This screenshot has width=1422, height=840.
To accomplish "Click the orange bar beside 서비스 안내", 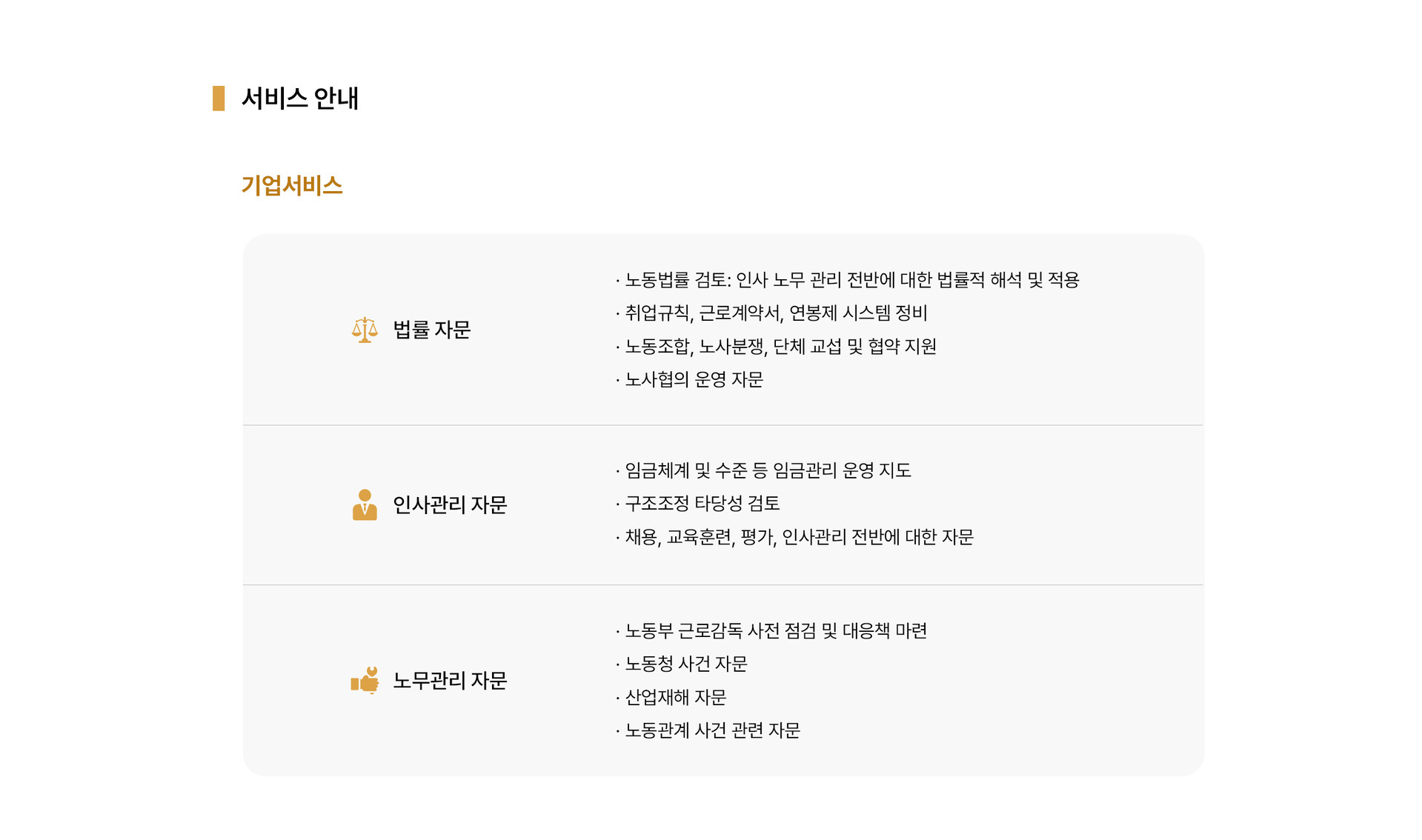I will tap(219, 99).
